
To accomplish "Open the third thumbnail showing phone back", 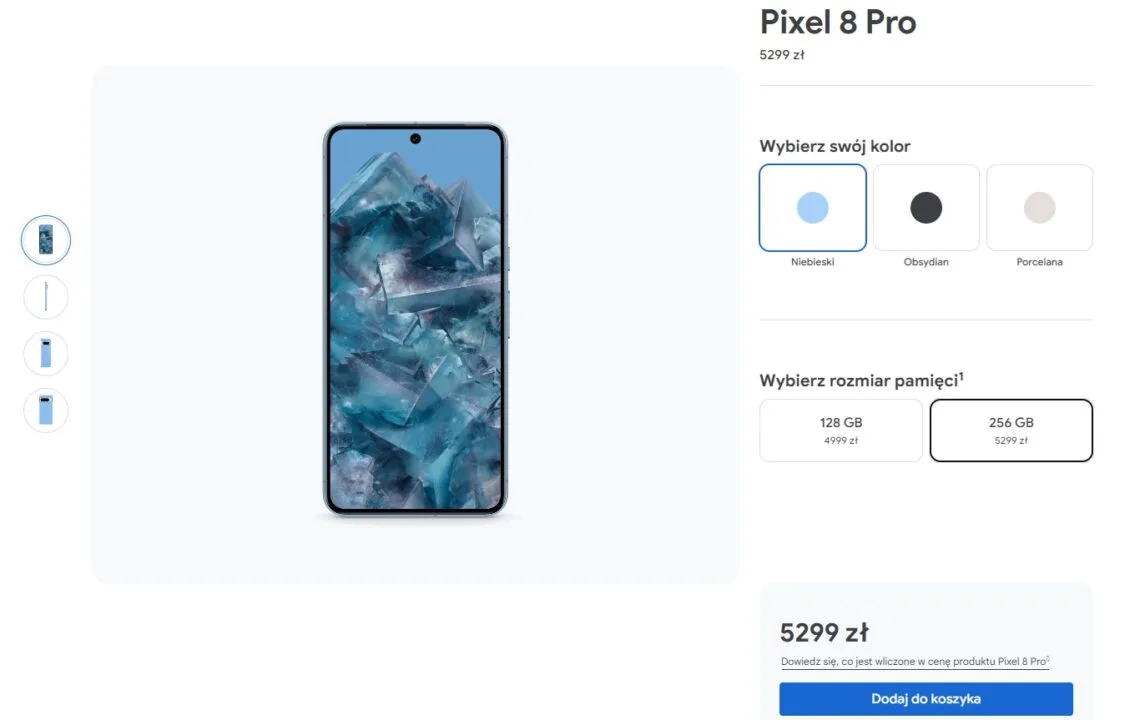I will coord(46,353).
